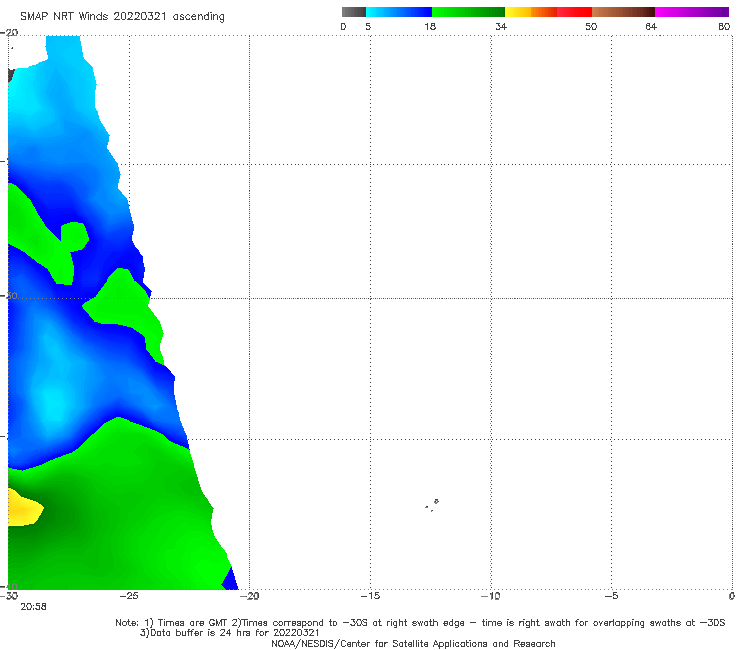740x650 pixels.
Task: Click the gray segment of the color bar
Action: 353,12
